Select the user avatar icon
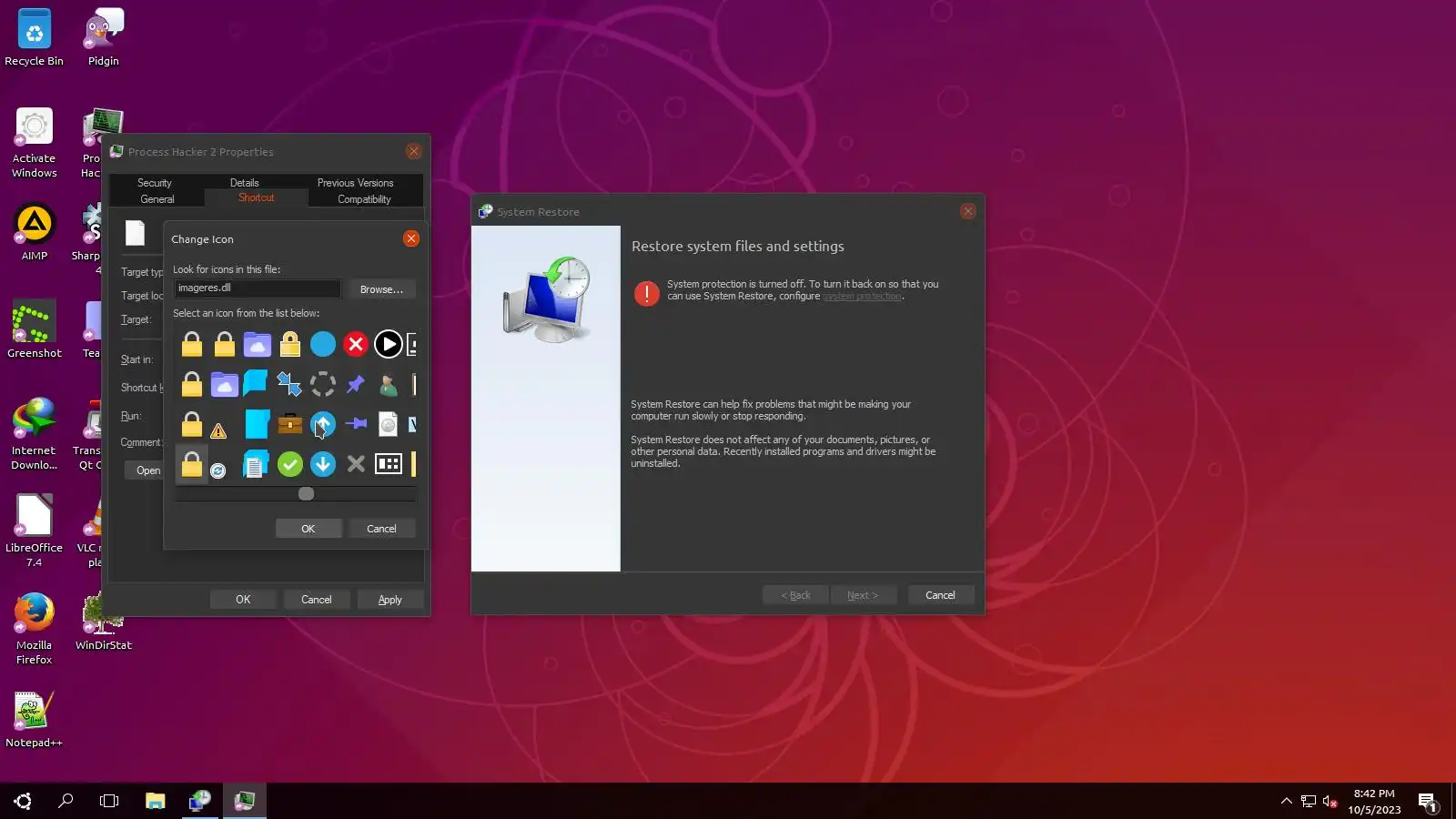1456x819 pixels. click(x=389, y=385)
